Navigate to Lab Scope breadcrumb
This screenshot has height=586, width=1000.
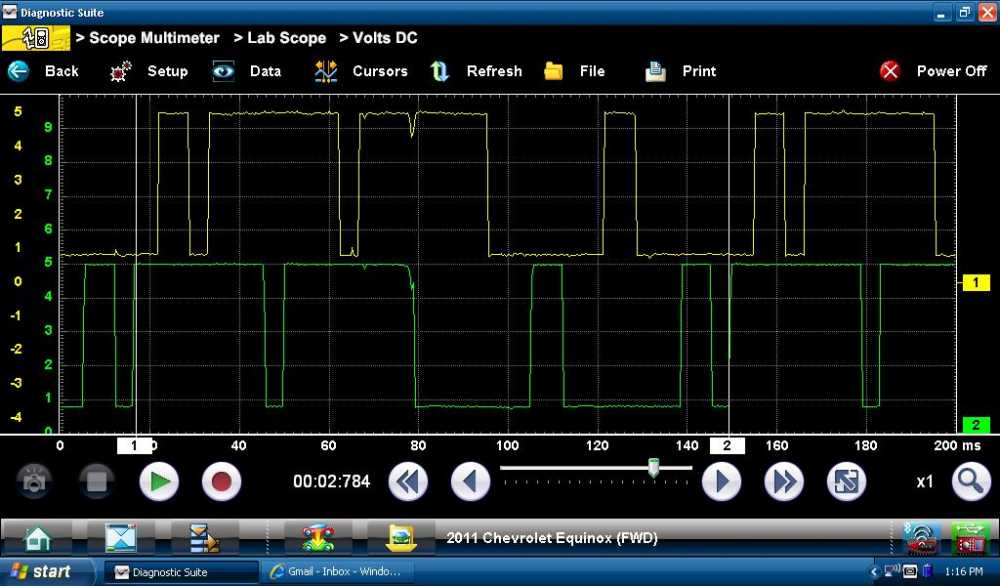coord(280,38)
